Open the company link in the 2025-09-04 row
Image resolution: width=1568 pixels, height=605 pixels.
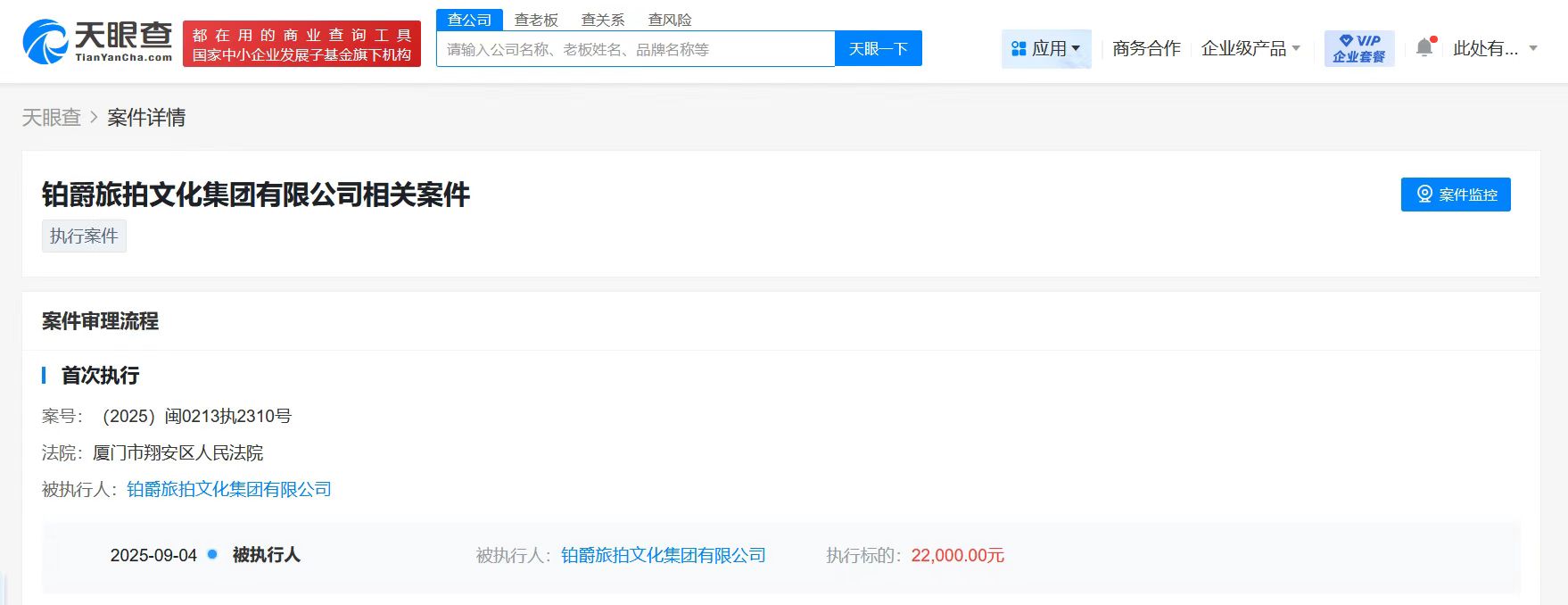click(x=664, y=555)
